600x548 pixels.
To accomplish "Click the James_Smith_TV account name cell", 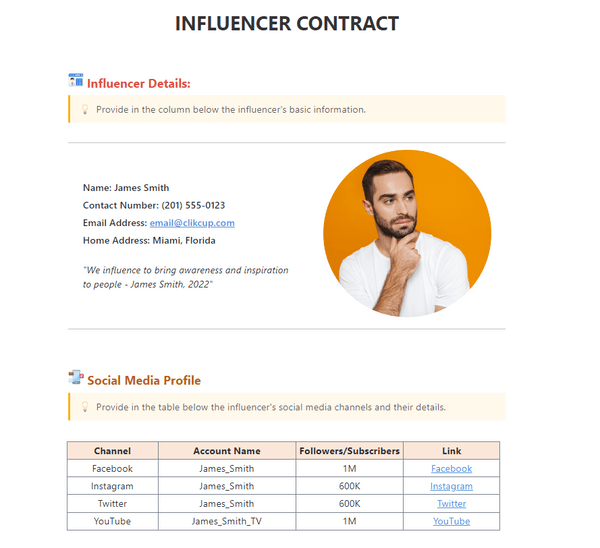I will point(227,521).
